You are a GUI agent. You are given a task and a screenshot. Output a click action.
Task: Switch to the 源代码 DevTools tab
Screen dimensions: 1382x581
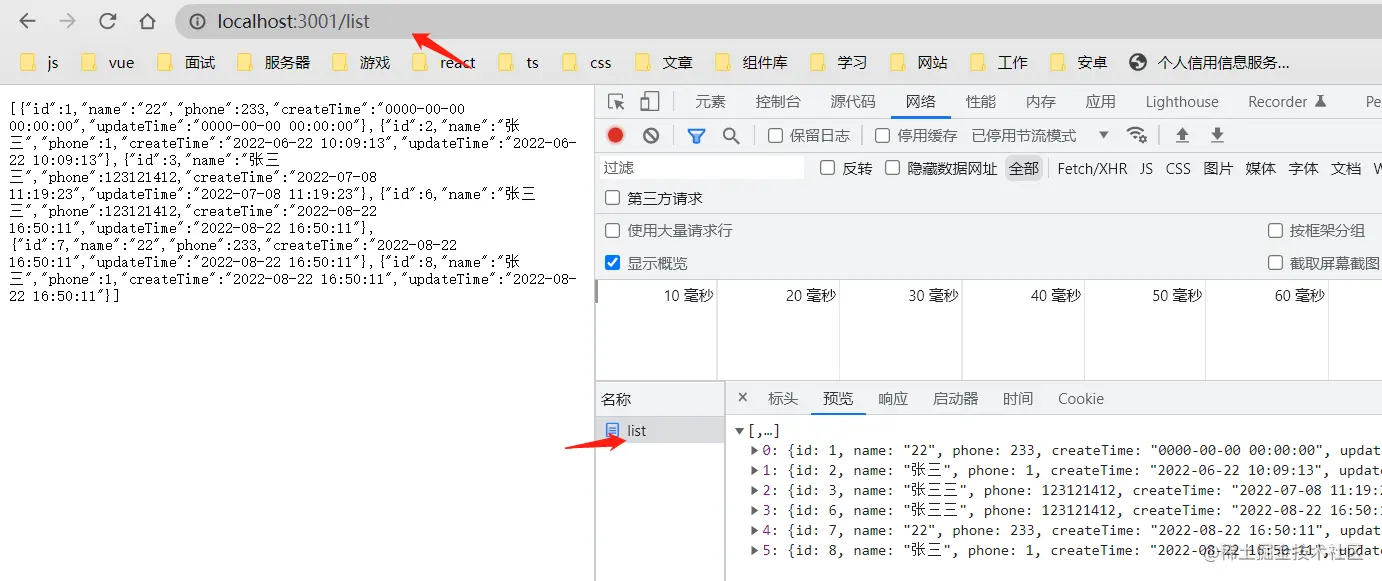pos(853,101)
